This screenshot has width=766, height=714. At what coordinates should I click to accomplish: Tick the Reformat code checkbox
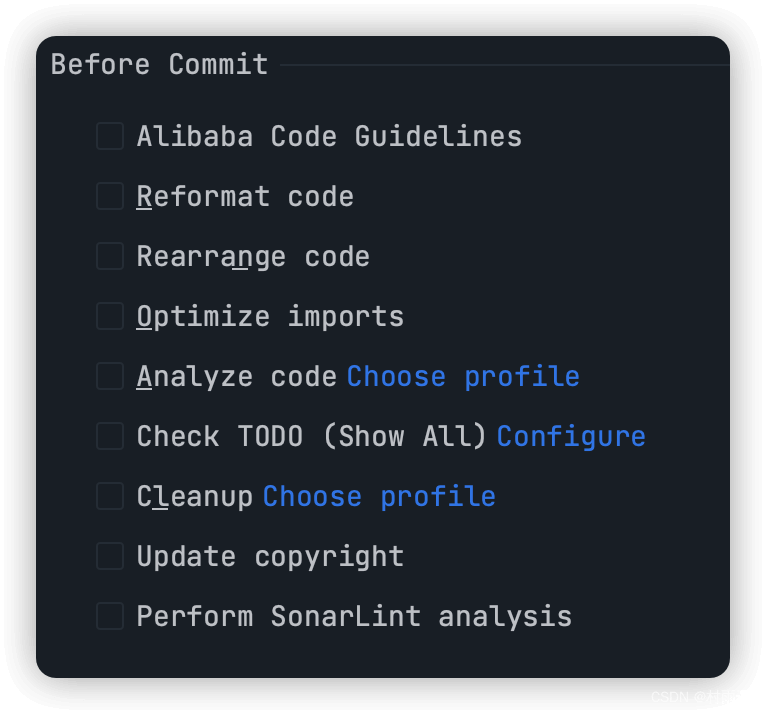pos(110,196)
